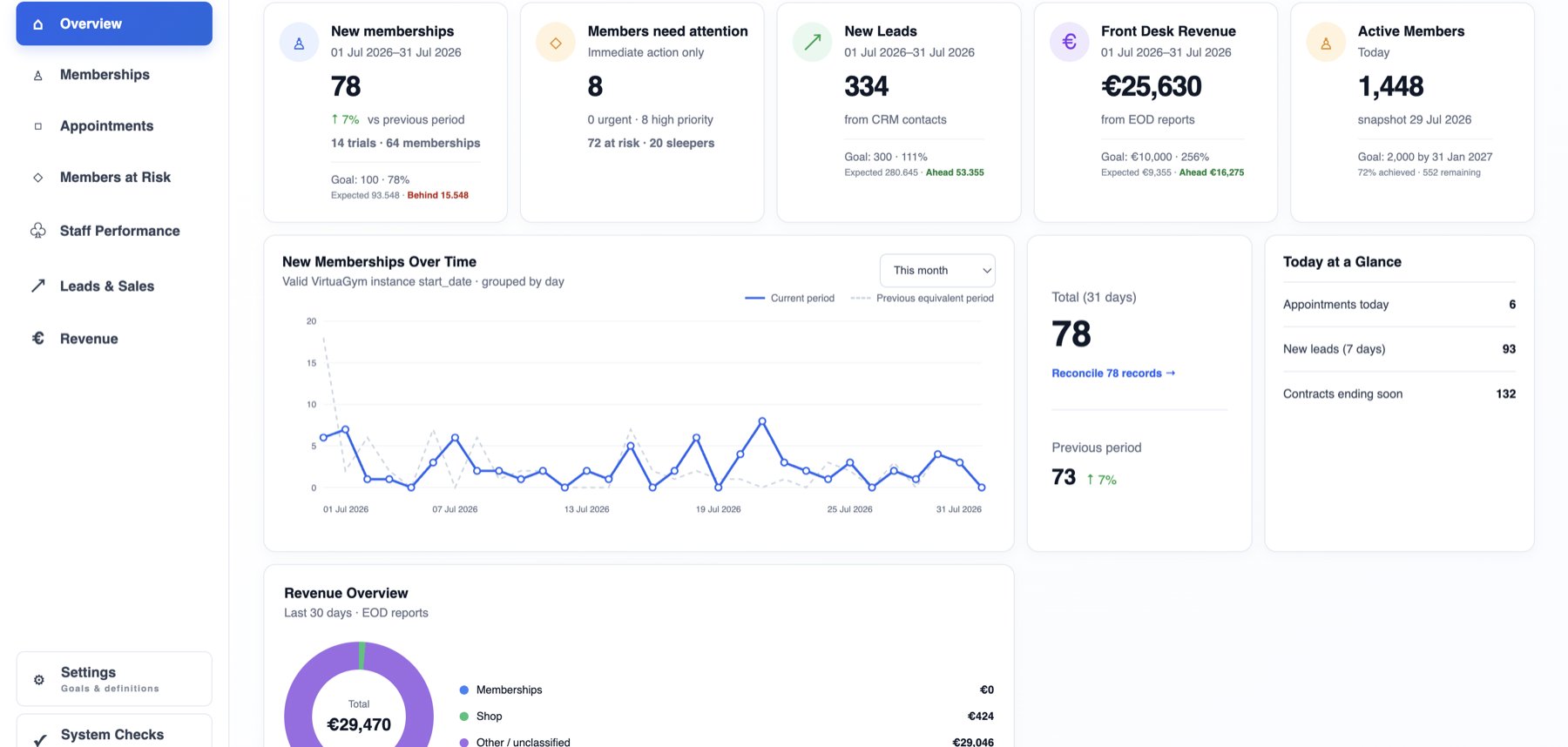Click the New Leads green arrow icon
1568x747 pixels.
click(813, 43)
